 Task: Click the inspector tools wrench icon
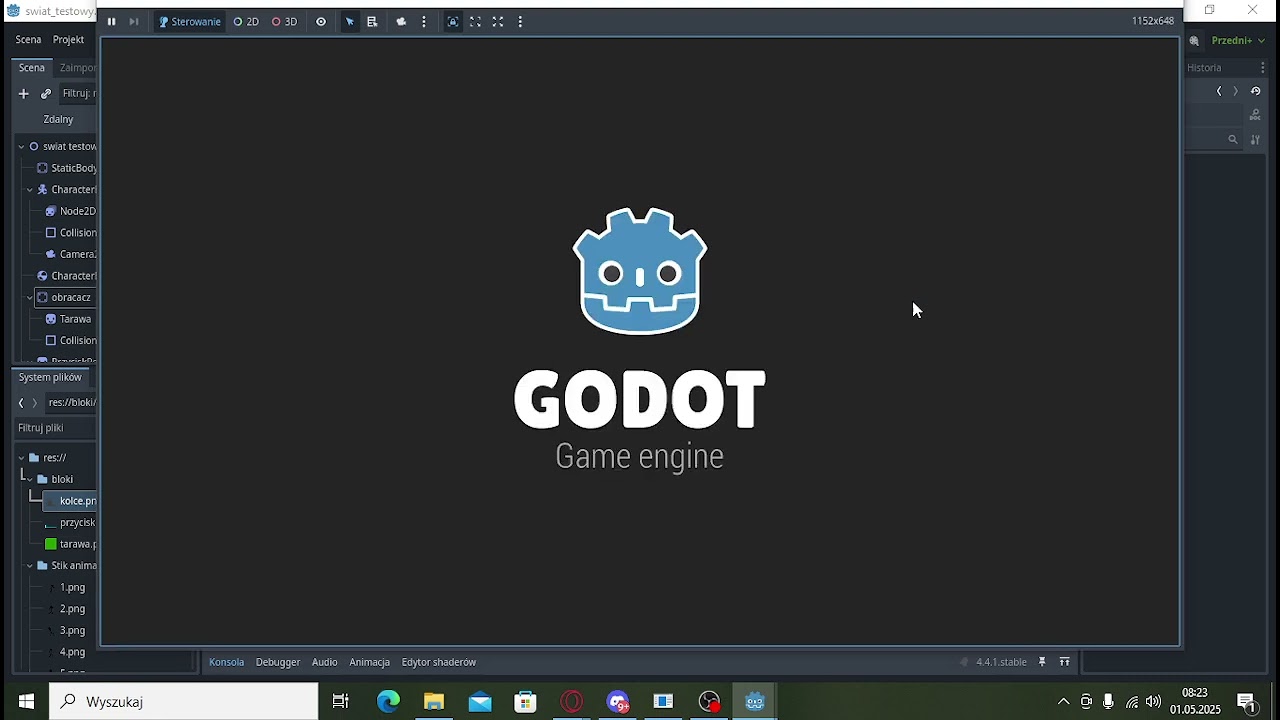[1255, 140]
